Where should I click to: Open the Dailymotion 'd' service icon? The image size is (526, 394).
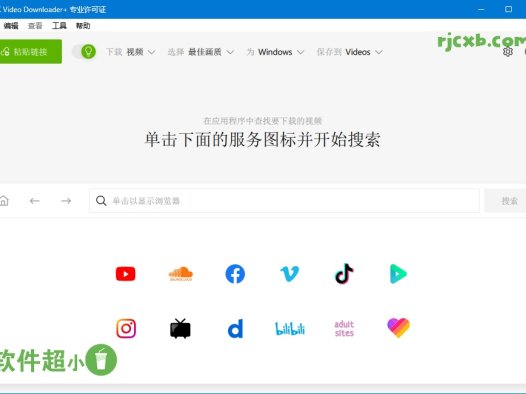coord(235,328)
